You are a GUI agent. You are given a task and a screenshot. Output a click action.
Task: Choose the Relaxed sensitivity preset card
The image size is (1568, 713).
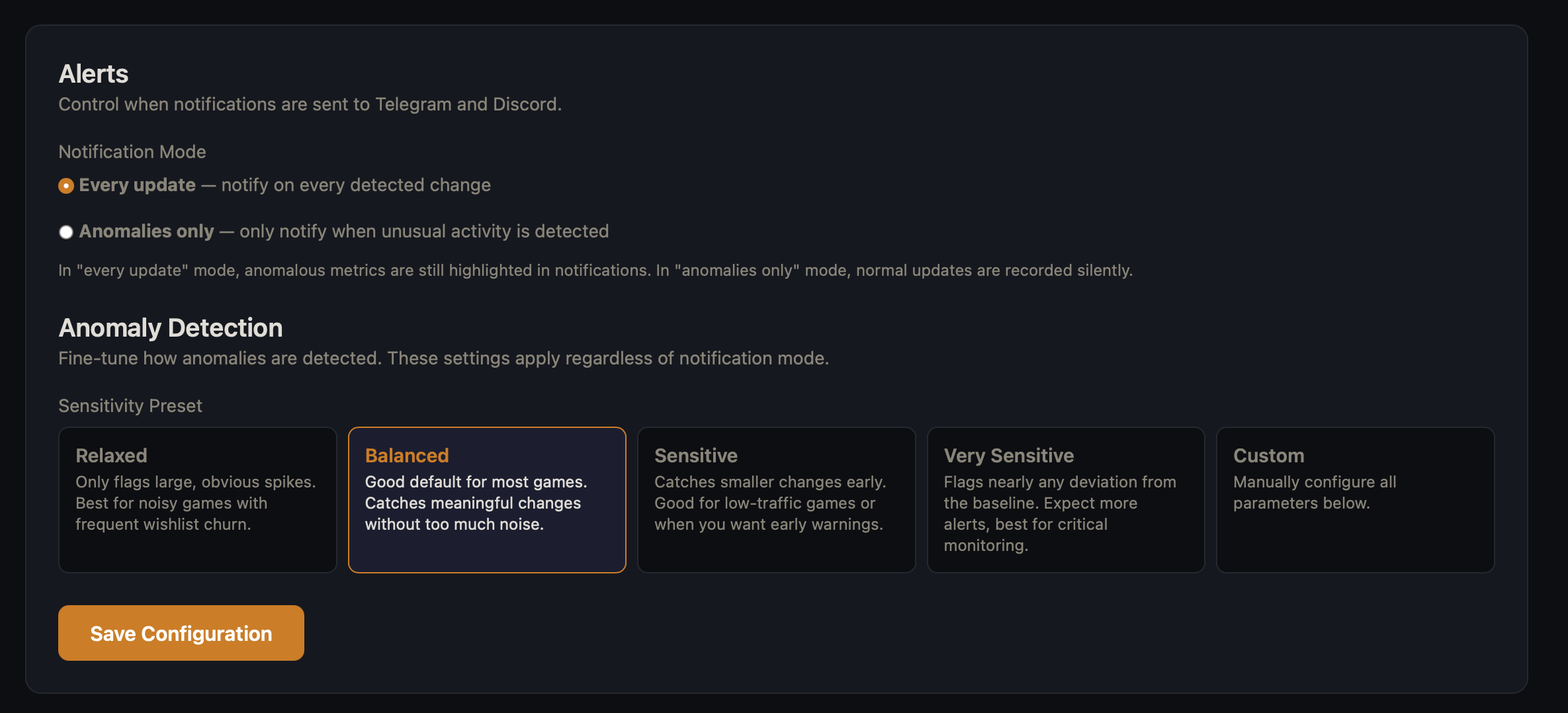tap(197, 499)
